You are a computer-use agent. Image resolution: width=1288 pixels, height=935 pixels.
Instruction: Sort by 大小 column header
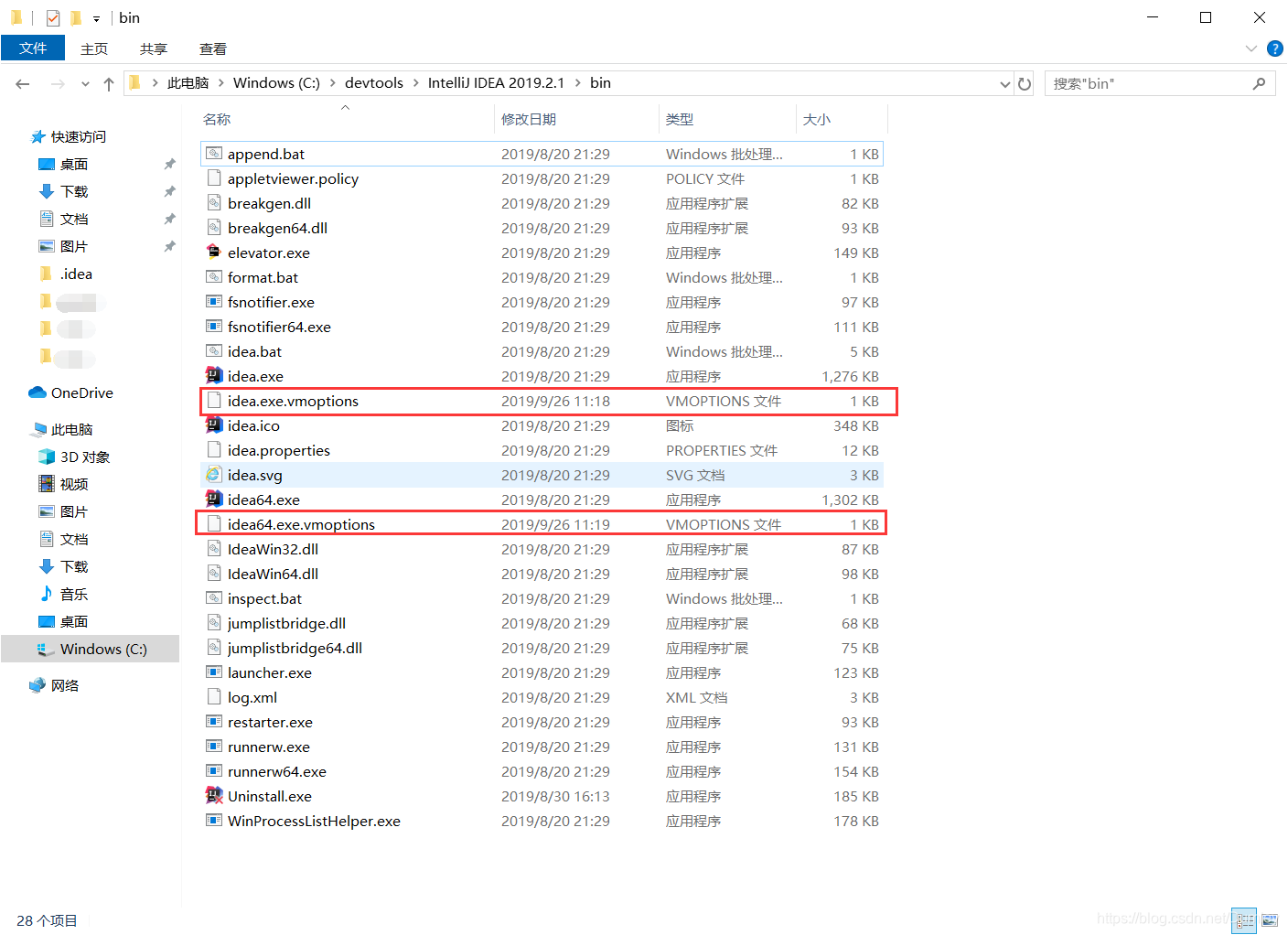click(x=817, y=120)
